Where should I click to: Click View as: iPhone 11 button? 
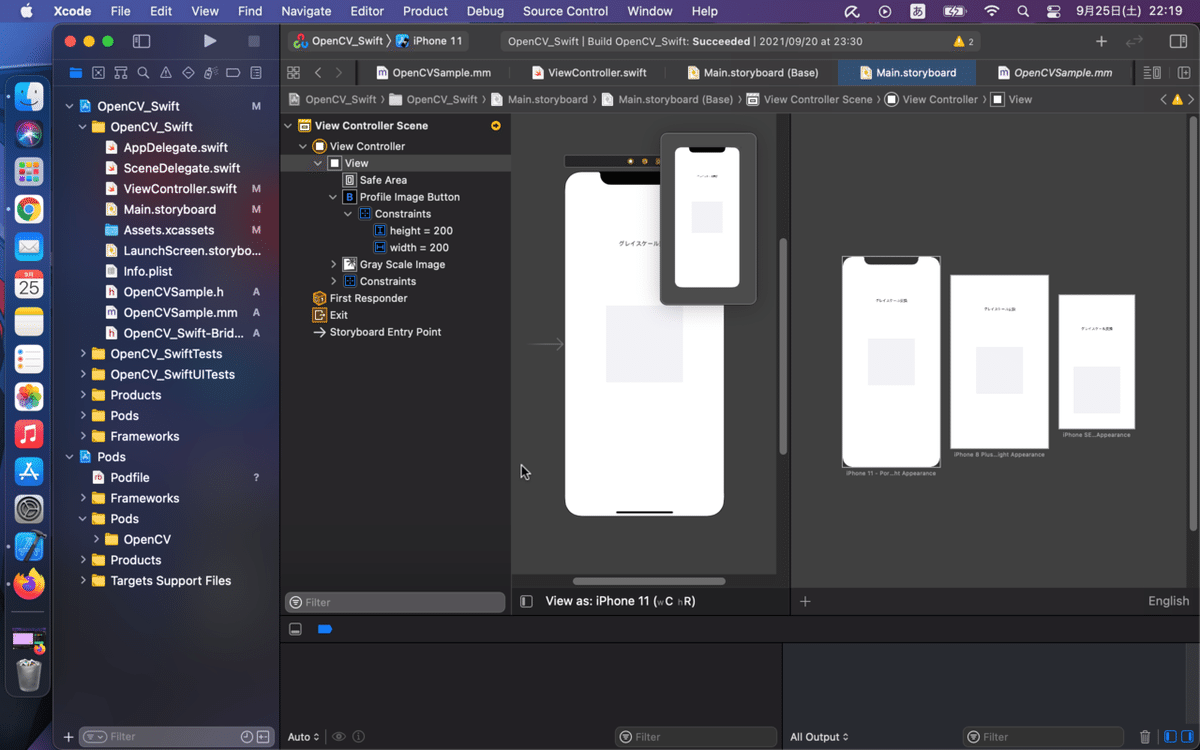coord(619,601)
